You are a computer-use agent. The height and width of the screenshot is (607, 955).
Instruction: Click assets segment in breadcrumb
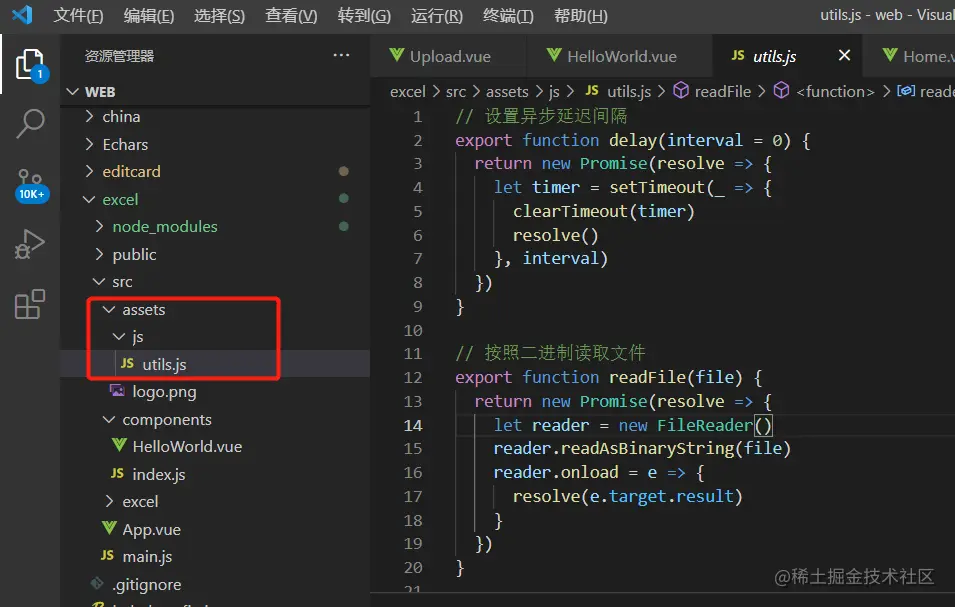(x=507, y=91)
